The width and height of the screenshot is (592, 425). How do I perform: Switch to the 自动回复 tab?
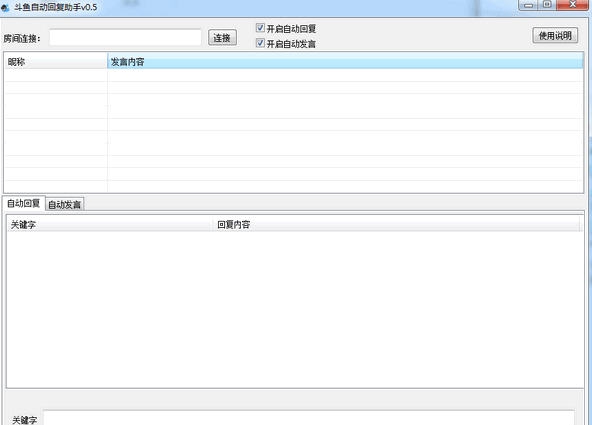pyautogui.click(x=24, y=203)
